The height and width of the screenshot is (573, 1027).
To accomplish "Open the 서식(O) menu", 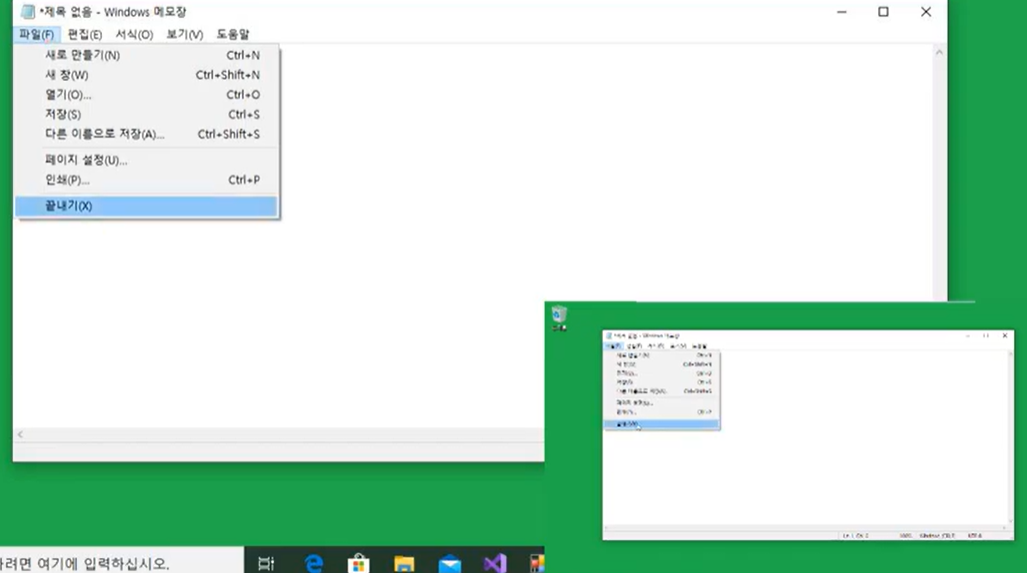I will pos(134,34).
